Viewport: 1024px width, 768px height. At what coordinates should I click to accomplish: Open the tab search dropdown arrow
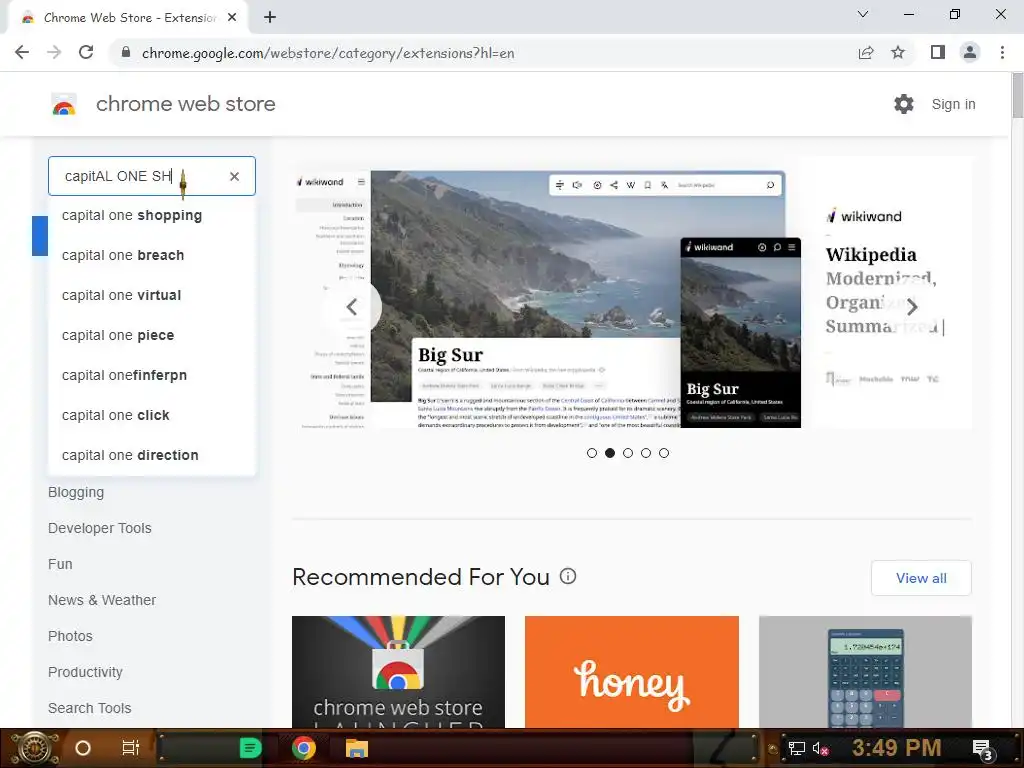(x=863, y=14)
